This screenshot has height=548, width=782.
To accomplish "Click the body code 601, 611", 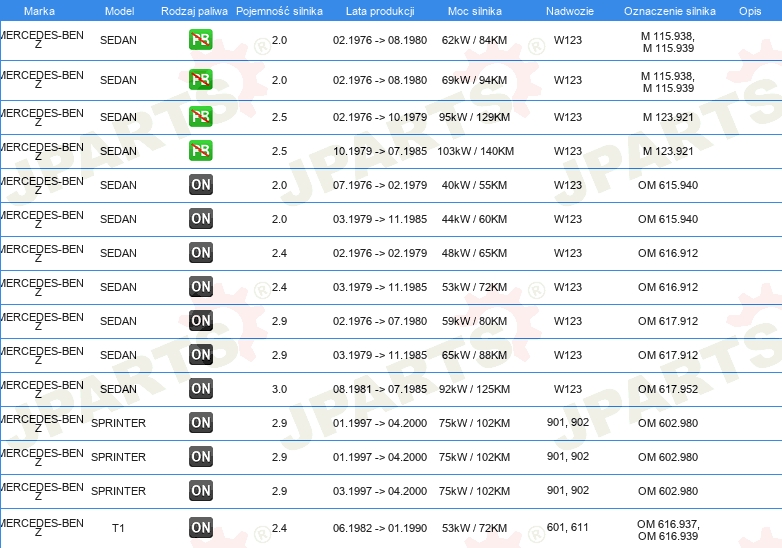I will point(568,527).
